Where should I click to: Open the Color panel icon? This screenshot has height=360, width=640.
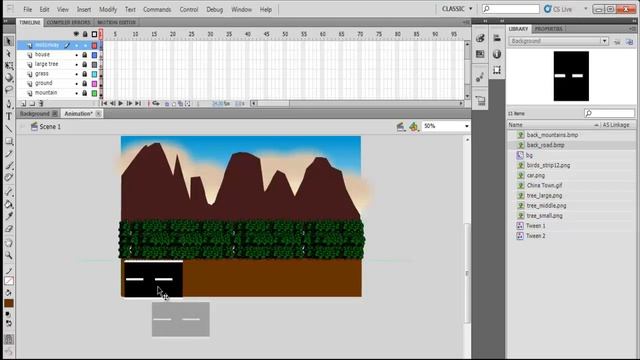tap(480, 38)
